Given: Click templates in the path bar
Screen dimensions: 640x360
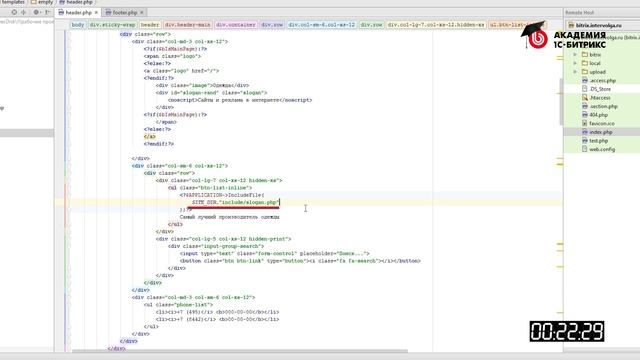Looking at the screenshot, I should point(13,2).
